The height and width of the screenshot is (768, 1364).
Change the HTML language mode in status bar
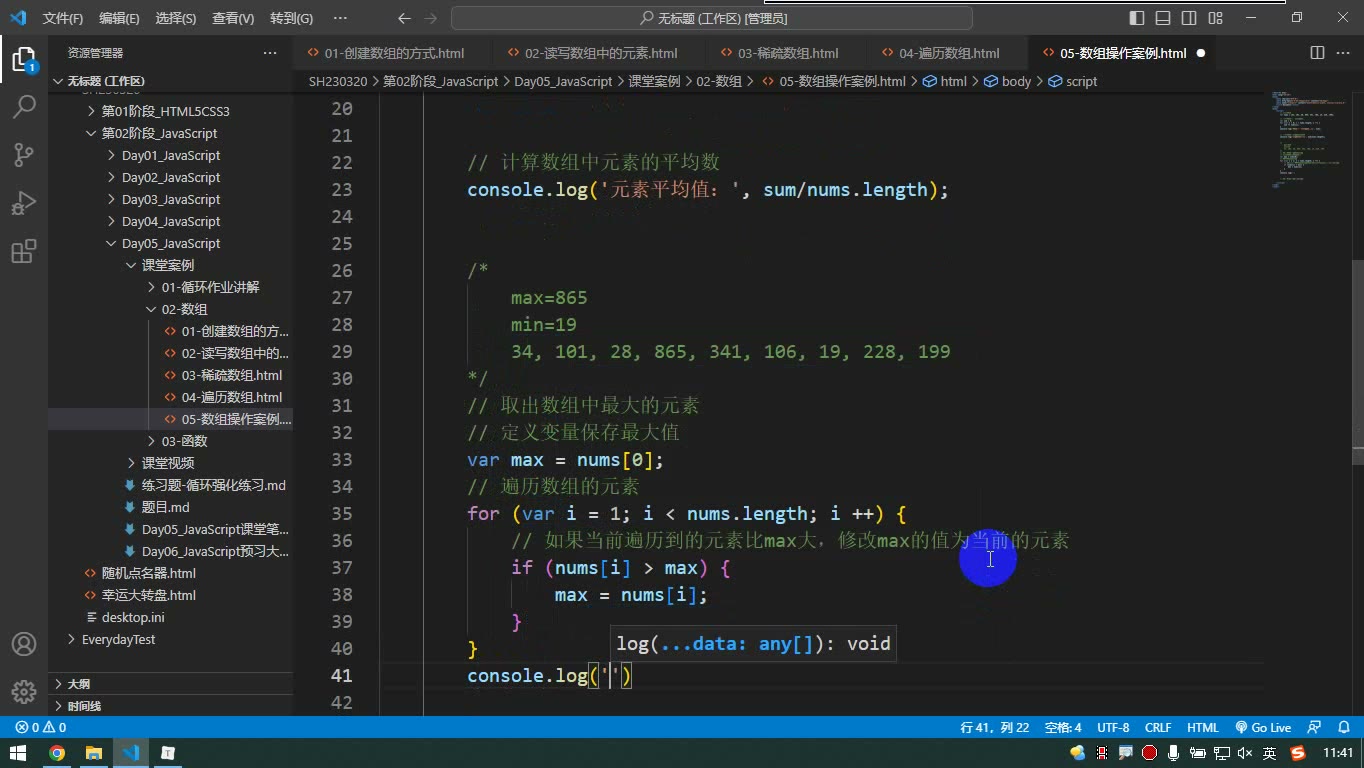coord(1202,728)
